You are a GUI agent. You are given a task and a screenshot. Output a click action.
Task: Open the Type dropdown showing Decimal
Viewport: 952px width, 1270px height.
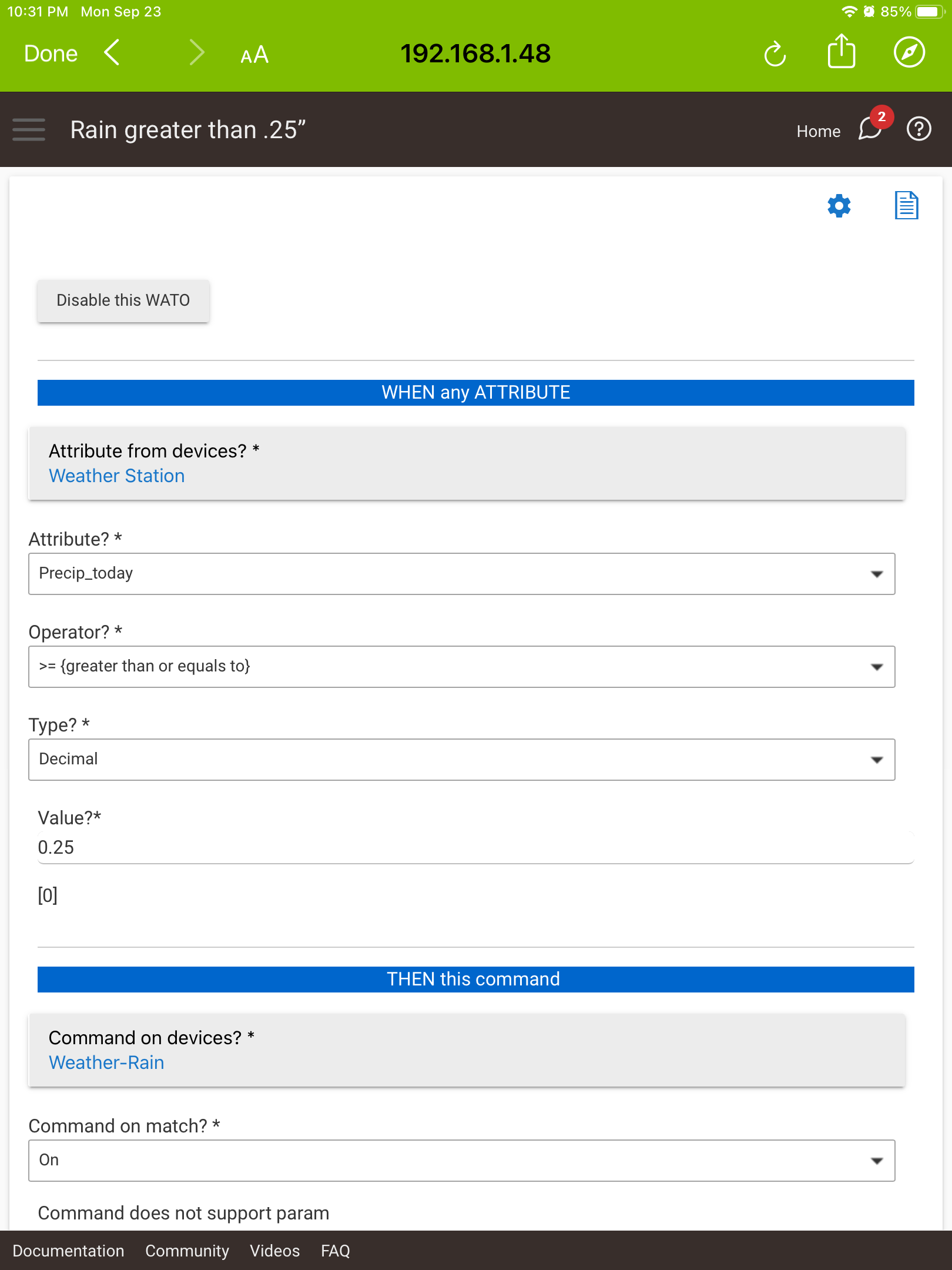coord(461,759)
